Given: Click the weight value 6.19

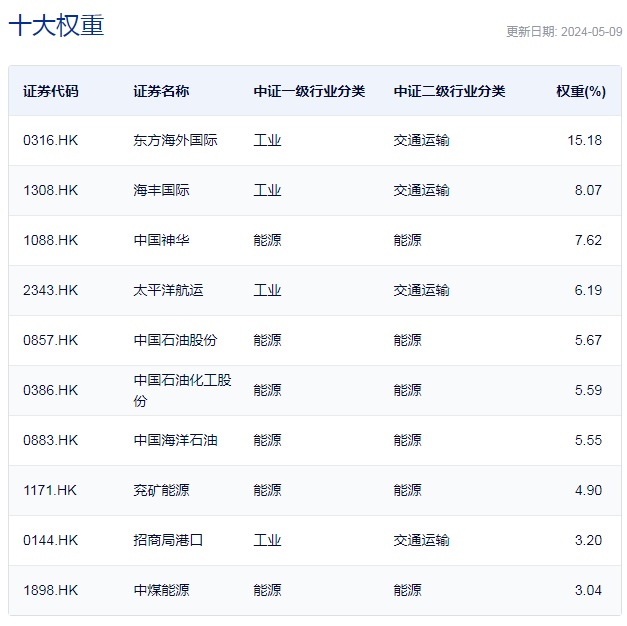Looking at the screenshot, I should pyautogui.click(x=588, y=290).
